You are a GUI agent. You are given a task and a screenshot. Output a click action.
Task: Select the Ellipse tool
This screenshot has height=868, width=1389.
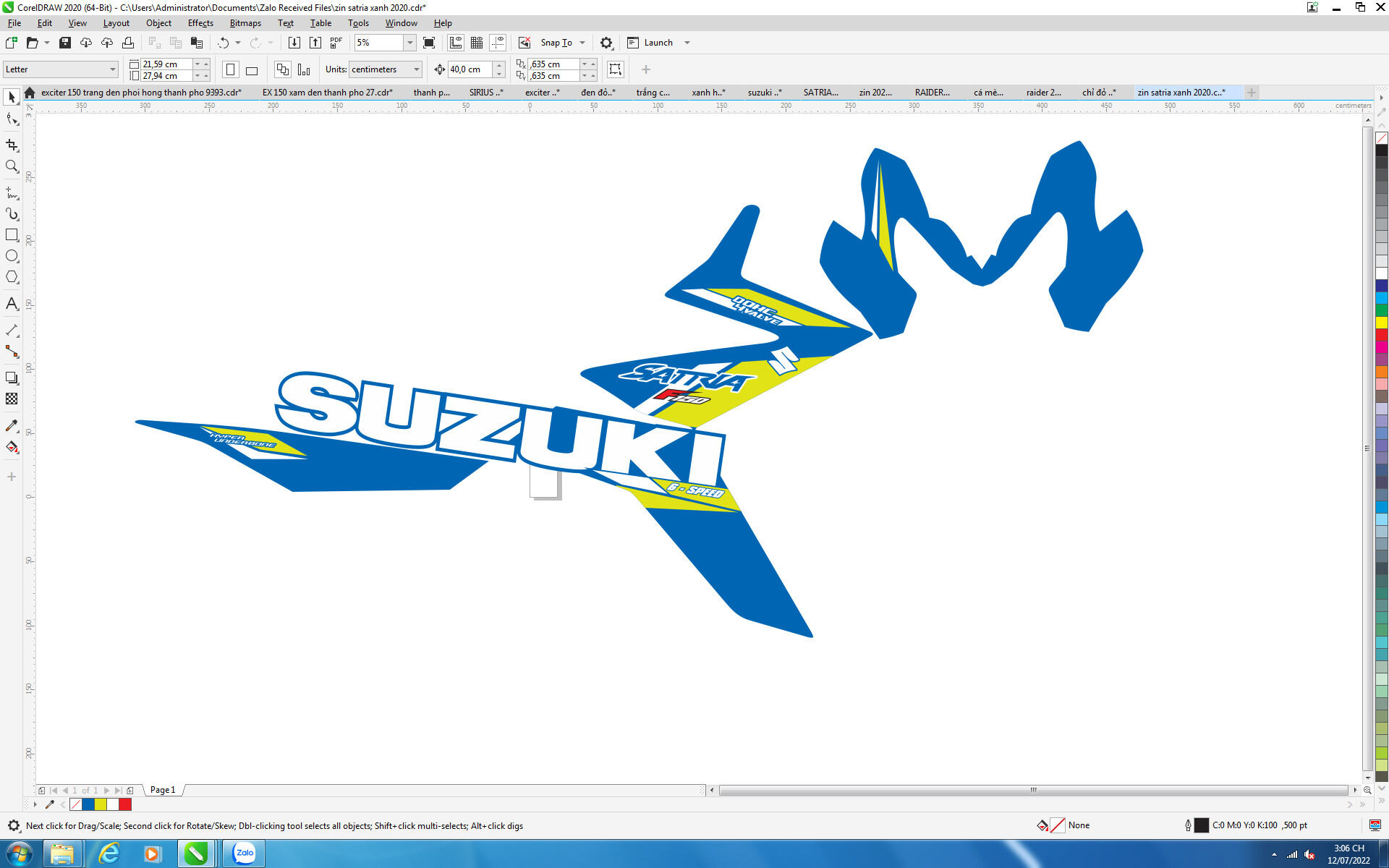pyautogui.click(x=12, y=256)
